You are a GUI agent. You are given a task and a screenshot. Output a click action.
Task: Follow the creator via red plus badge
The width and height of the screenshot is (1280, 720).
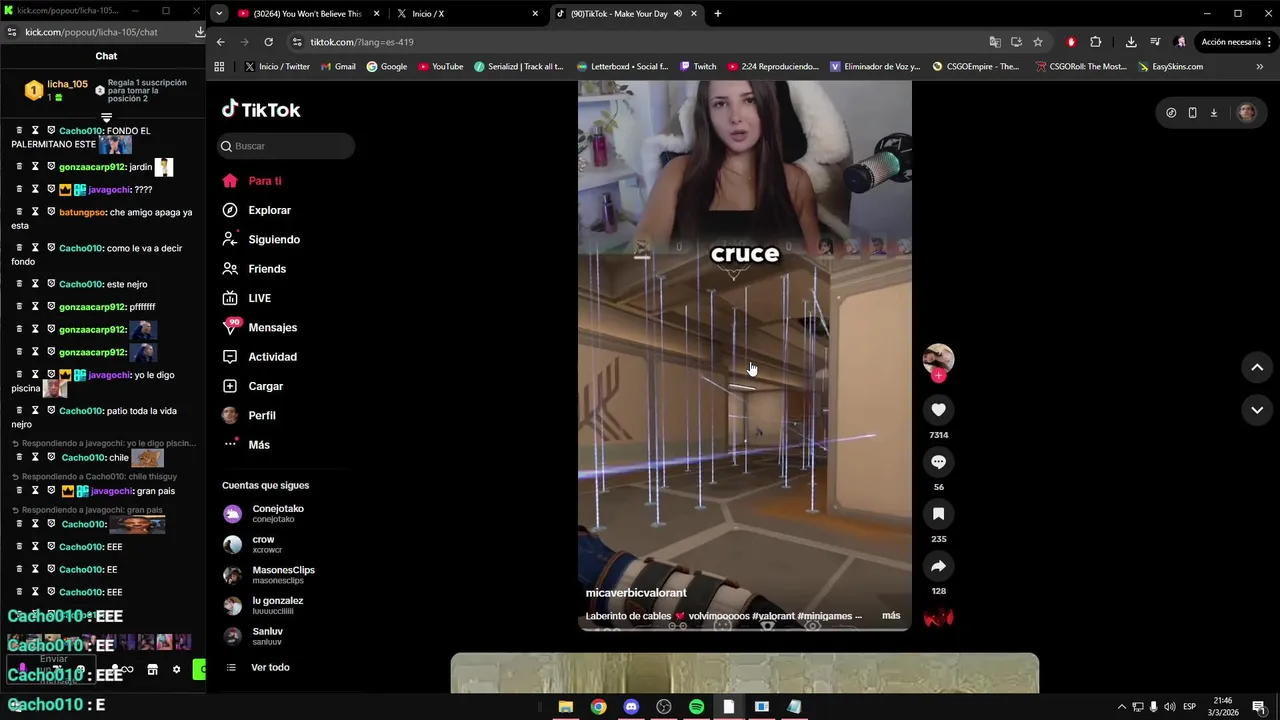point(938,376)
